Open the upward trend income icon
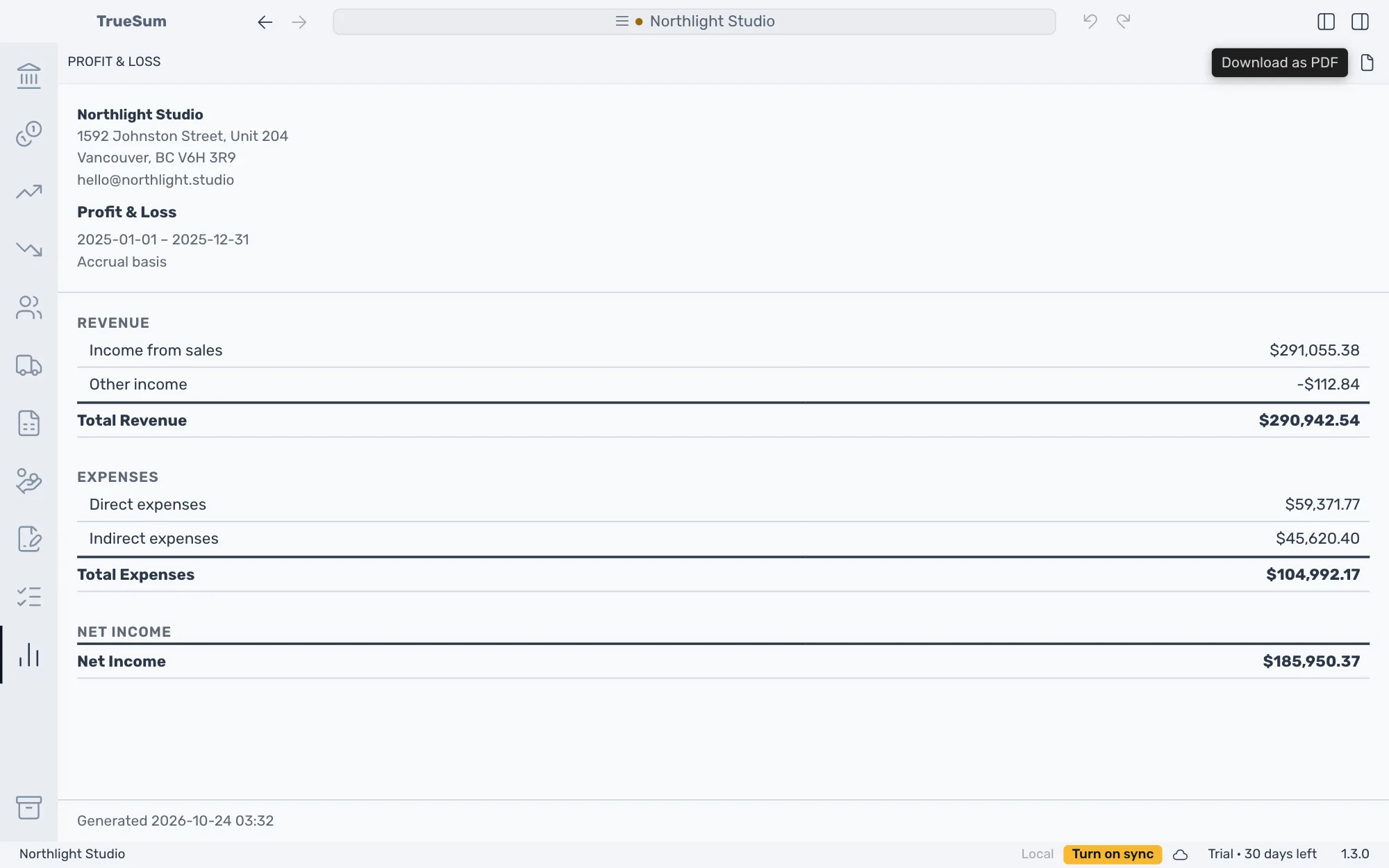Viewport: 1389px width, 868px height. pos(28,192)
